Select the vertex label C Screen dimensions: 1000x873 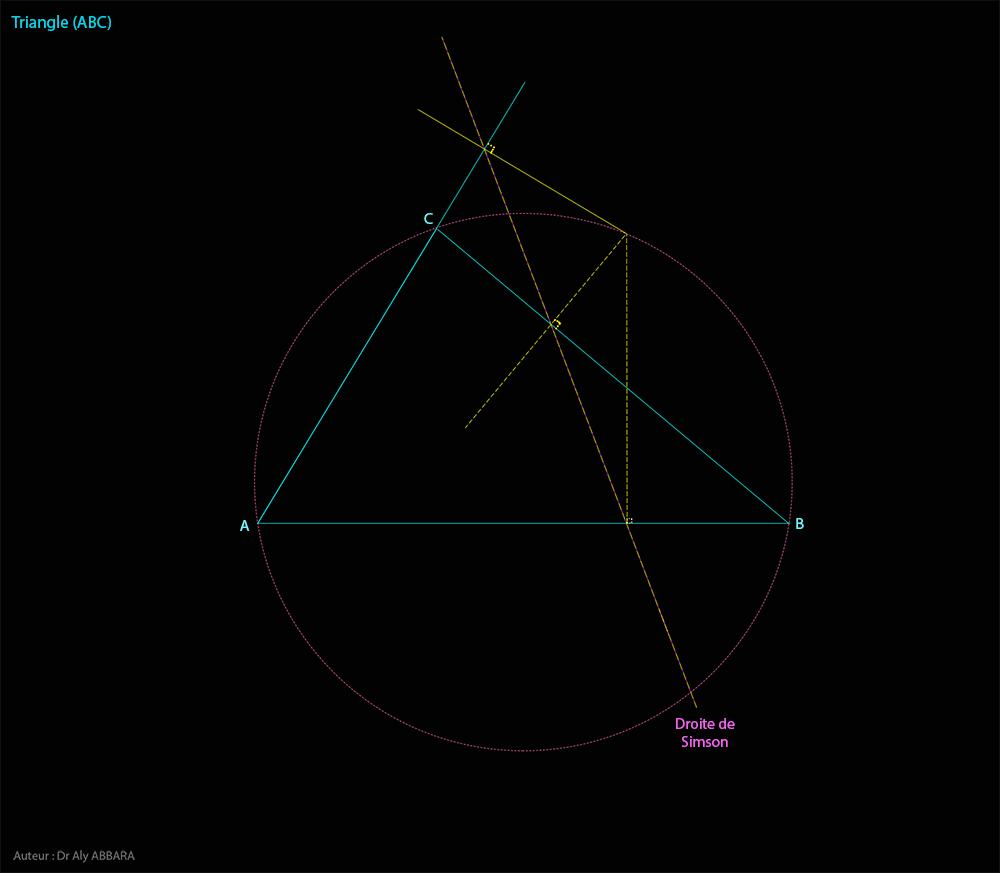[428, 219]
